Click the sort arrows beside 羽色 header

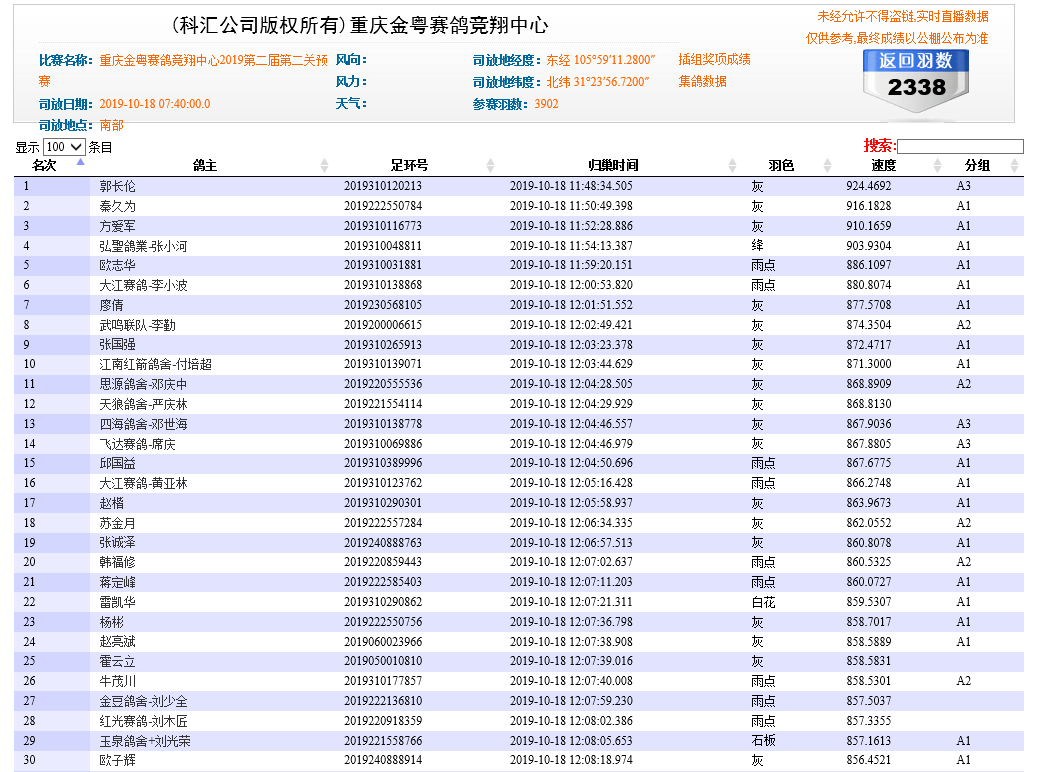pos(827,165)
